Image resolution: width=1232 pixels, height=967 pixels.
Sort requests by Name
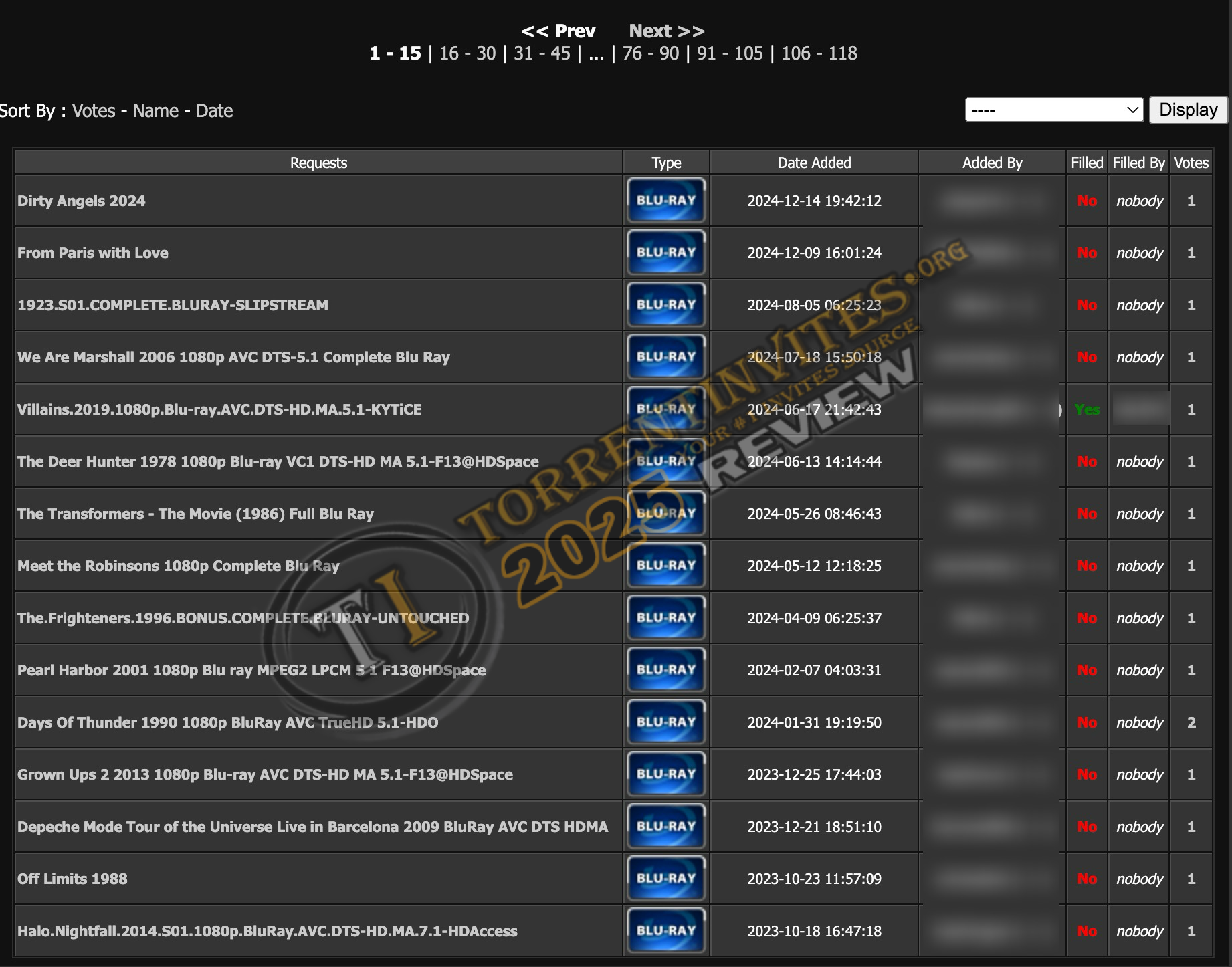point(155,111)
